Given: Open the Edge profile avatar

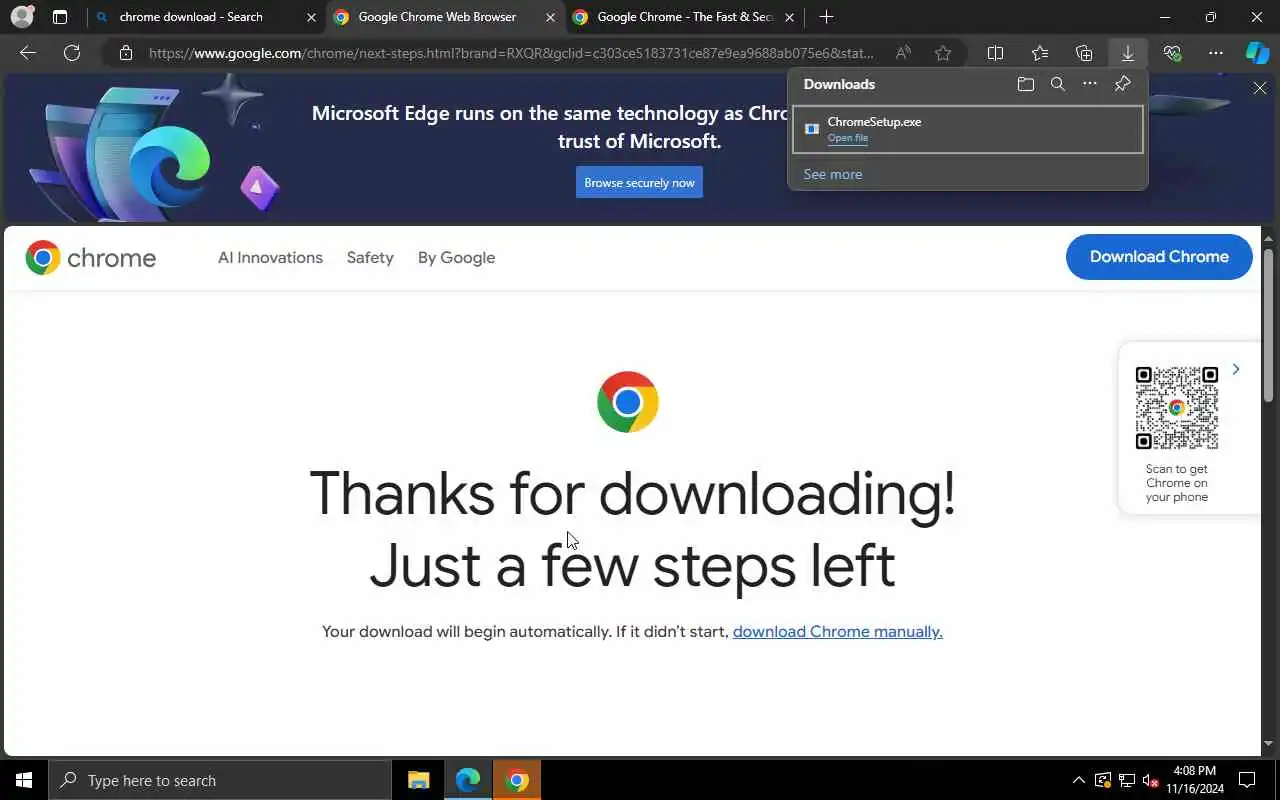Looking at the screenshot, I should pos(22,17).
